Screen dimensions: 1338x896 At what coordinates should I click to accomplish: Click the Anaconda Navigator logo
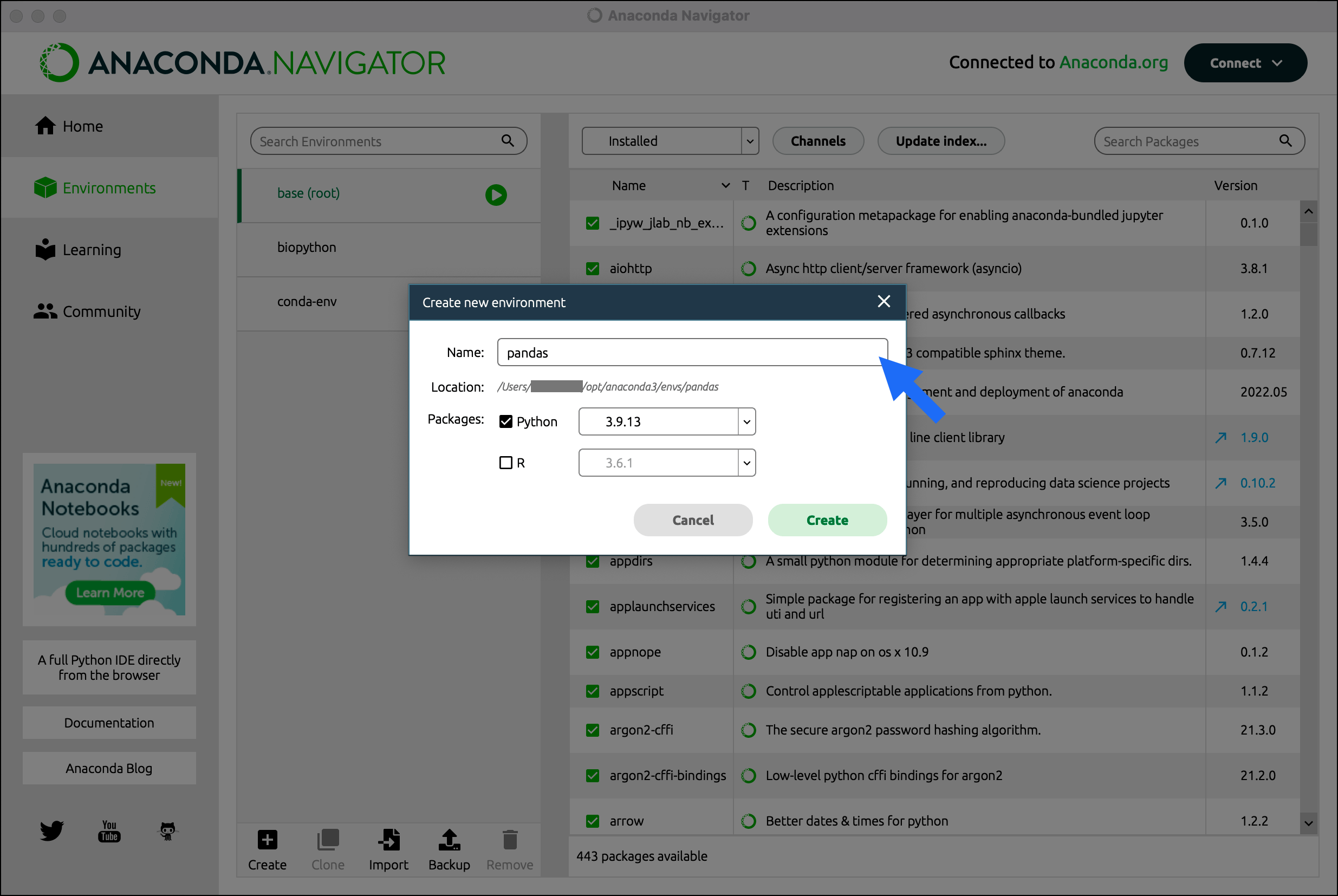point(242,62)
